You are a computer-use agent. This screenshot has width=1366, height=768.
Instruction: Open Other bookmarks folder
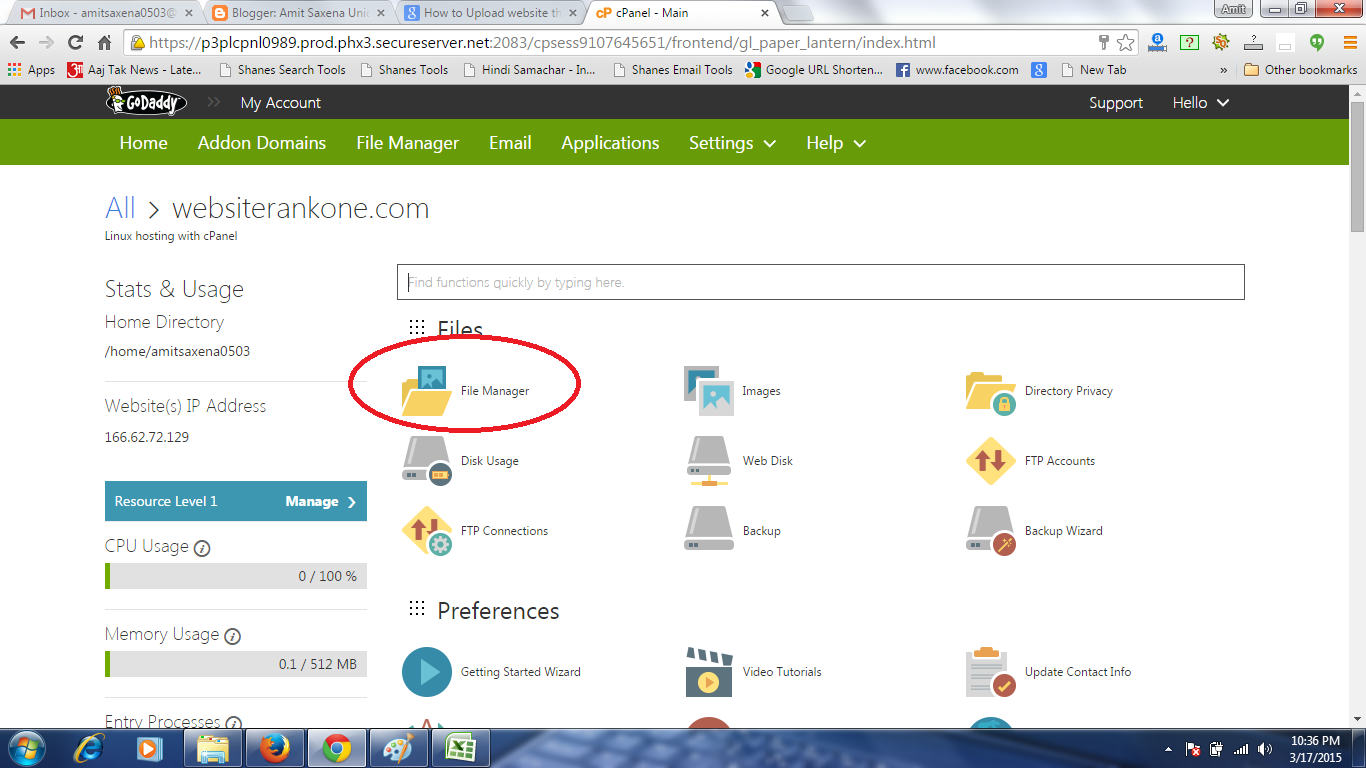[1301, 70]
